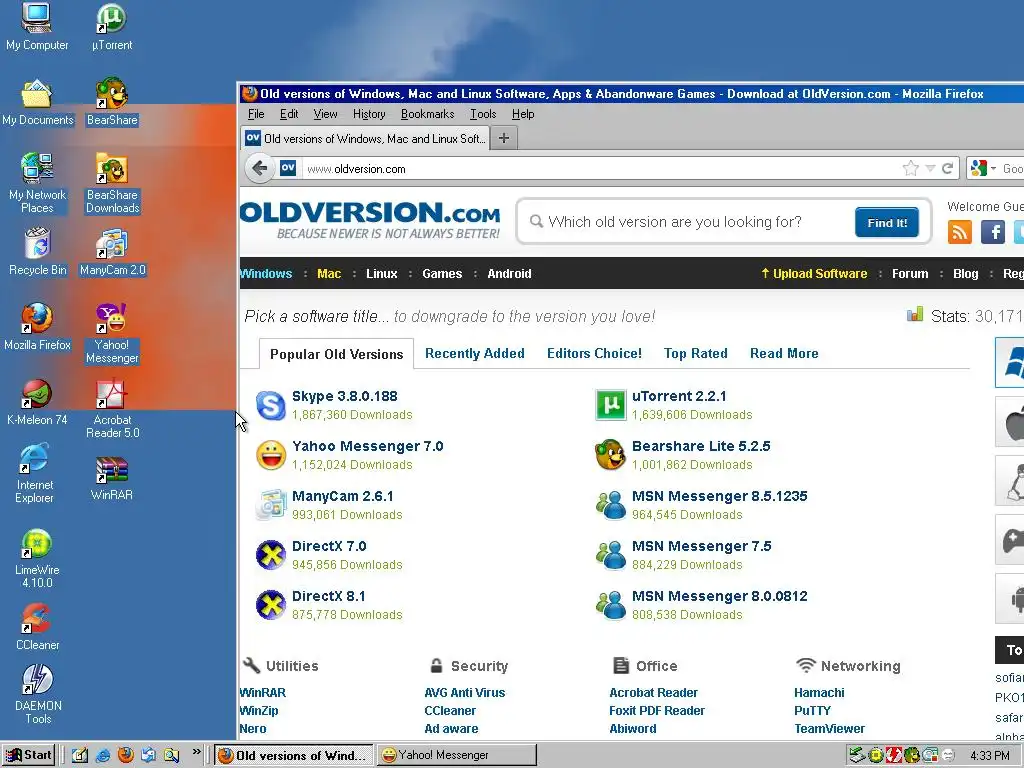
Task: Select the WinRAR desktop shortcut
Action: click(x=112, y=478)
